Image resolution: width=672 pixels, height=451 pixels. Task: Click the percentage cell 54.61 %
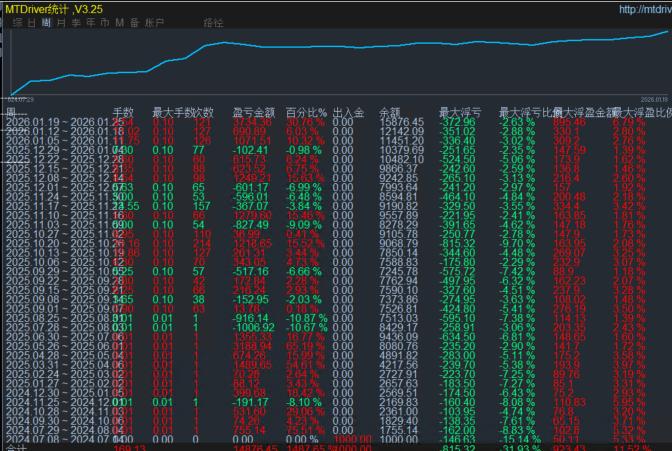[306, 365]
